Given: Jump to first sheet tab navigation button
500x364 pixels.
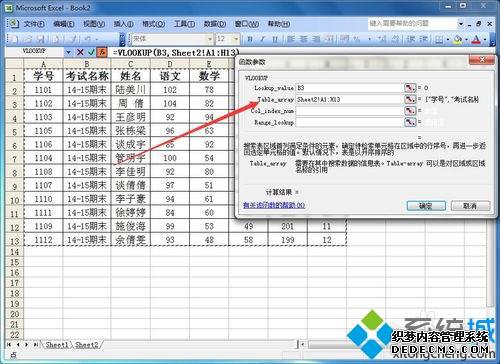Looking at the screenshot, I should point(9,345).
